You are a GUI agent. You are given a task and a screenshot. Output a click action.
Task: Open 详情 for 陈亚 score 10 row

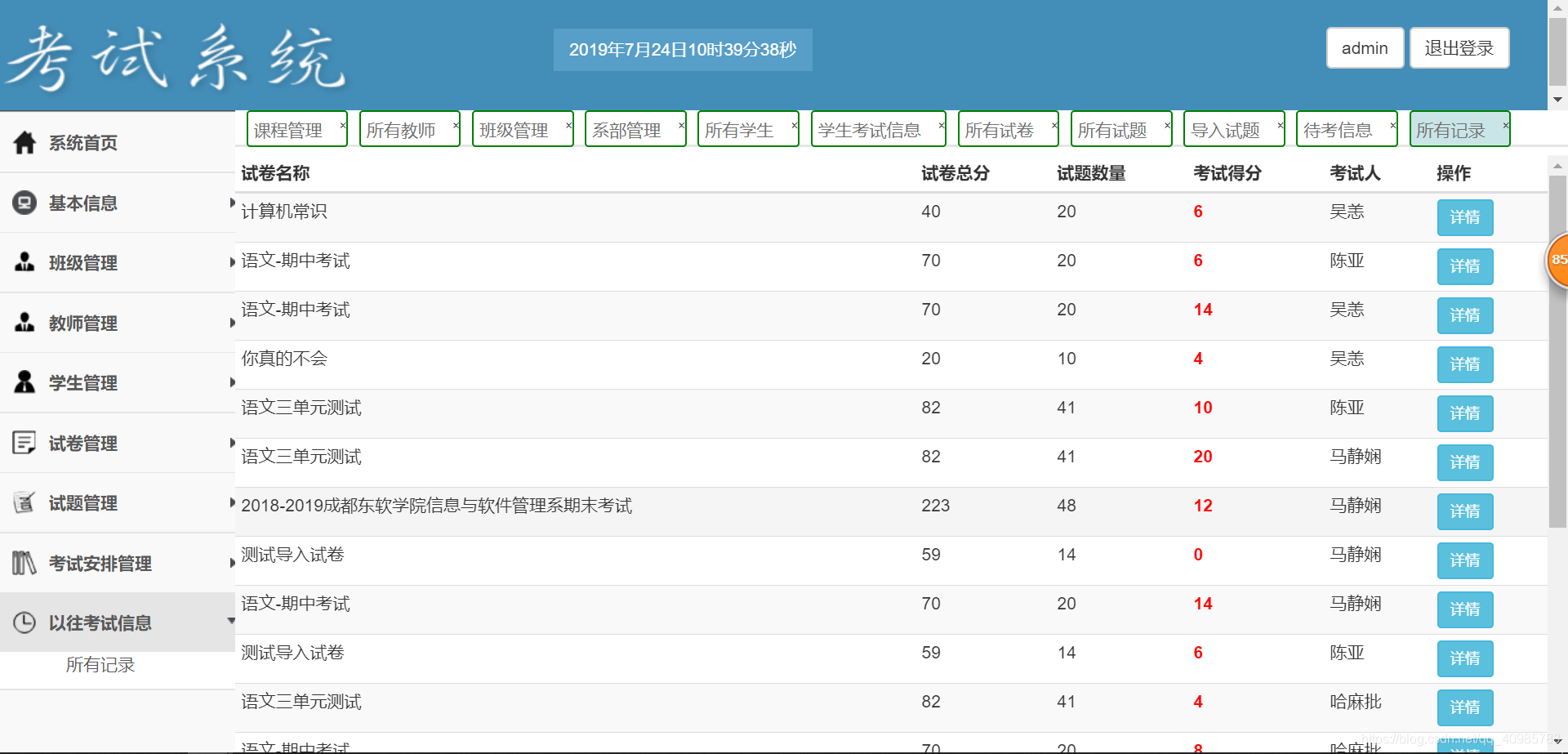point(1465,413)
